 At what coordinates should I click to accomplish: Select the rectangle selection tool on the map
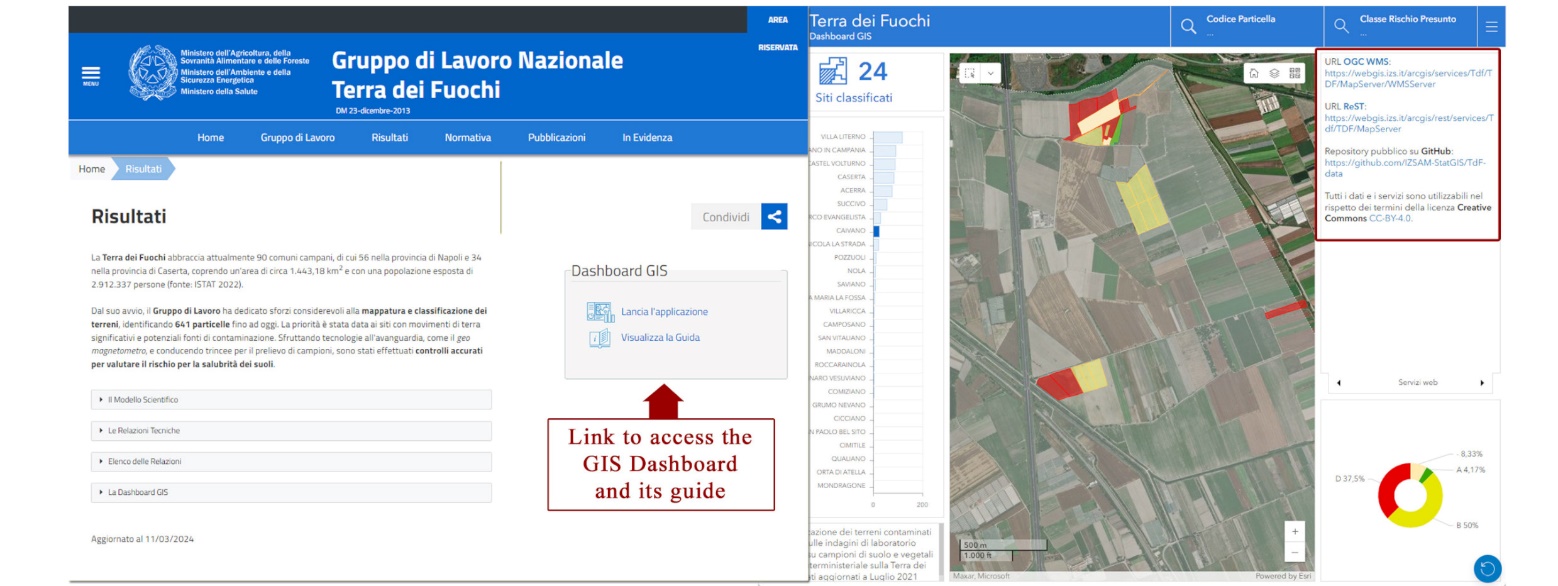pos(968,73)
